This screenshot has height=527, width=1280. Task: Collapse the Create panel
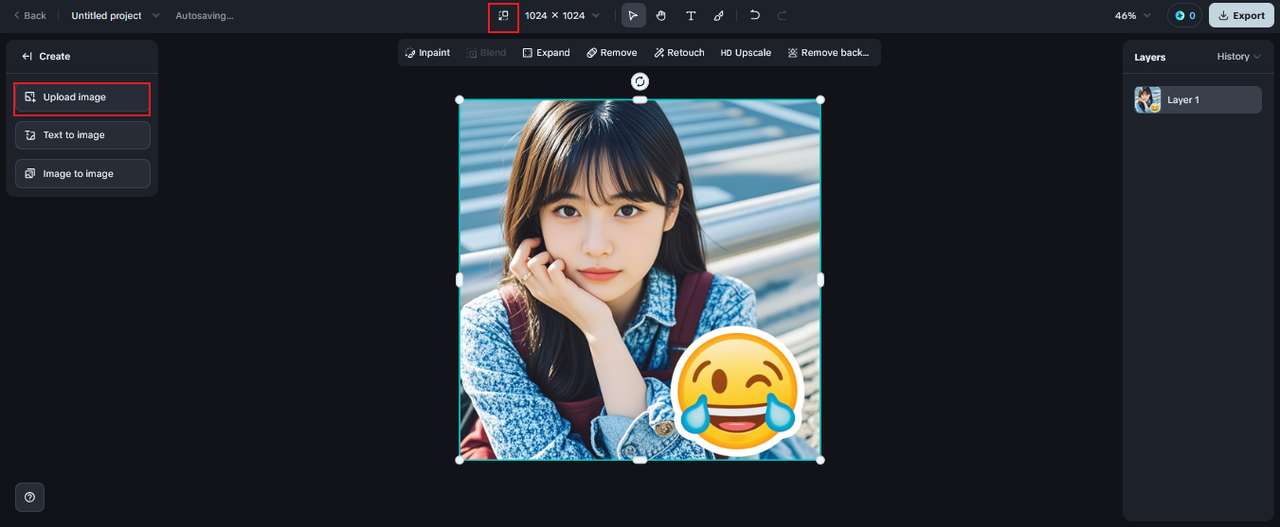click(27, 57)
